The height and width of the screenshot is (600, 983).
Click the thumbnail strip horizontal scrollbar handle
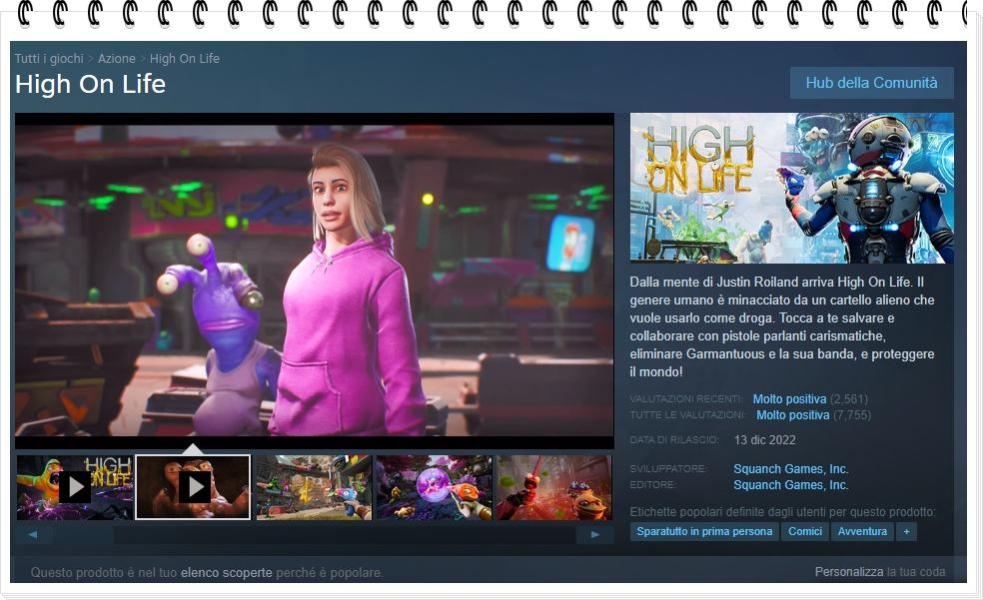(84, 535)
